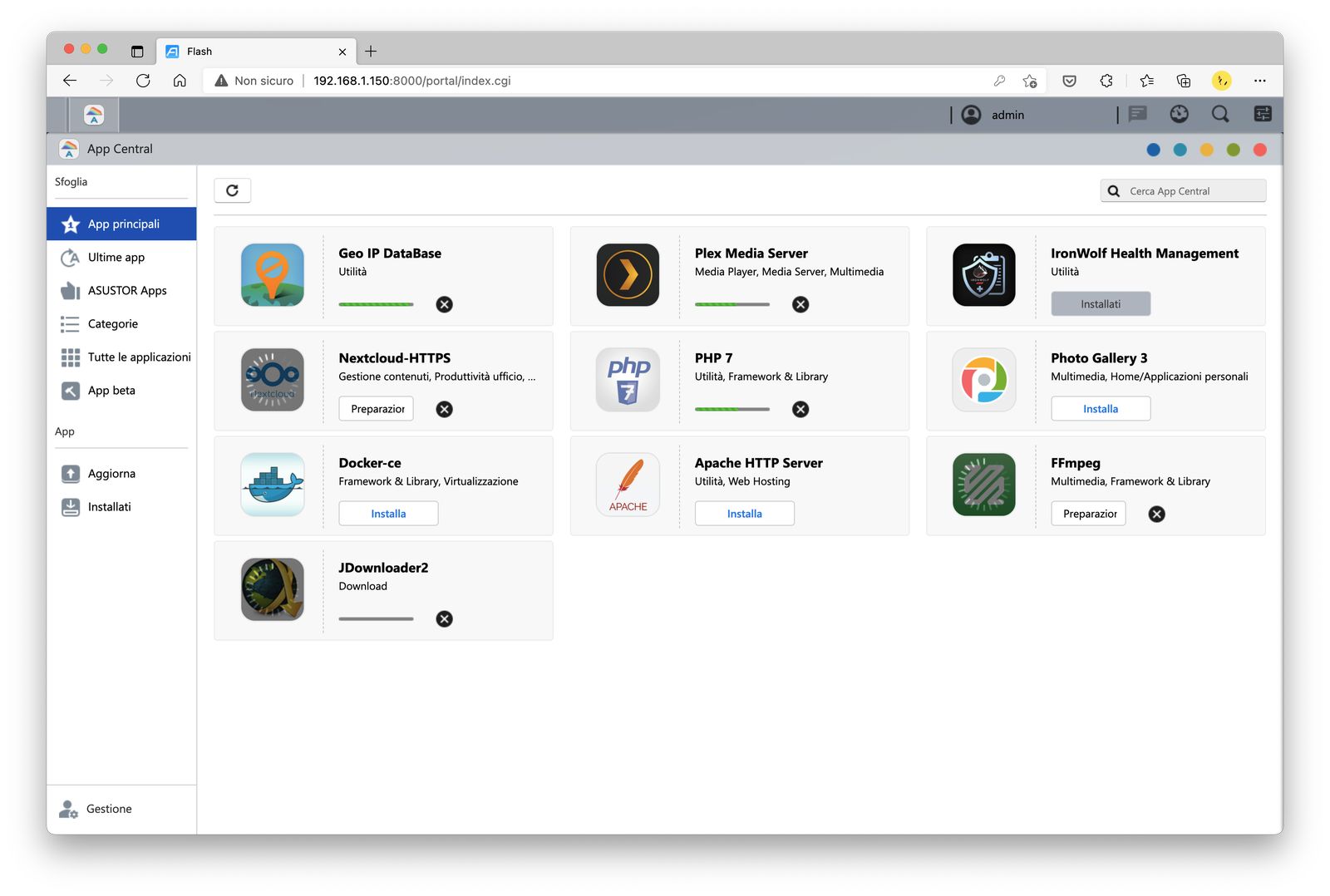Click the Installati button for IronWolf
Screen dimensions: 1330x896
1101,304
